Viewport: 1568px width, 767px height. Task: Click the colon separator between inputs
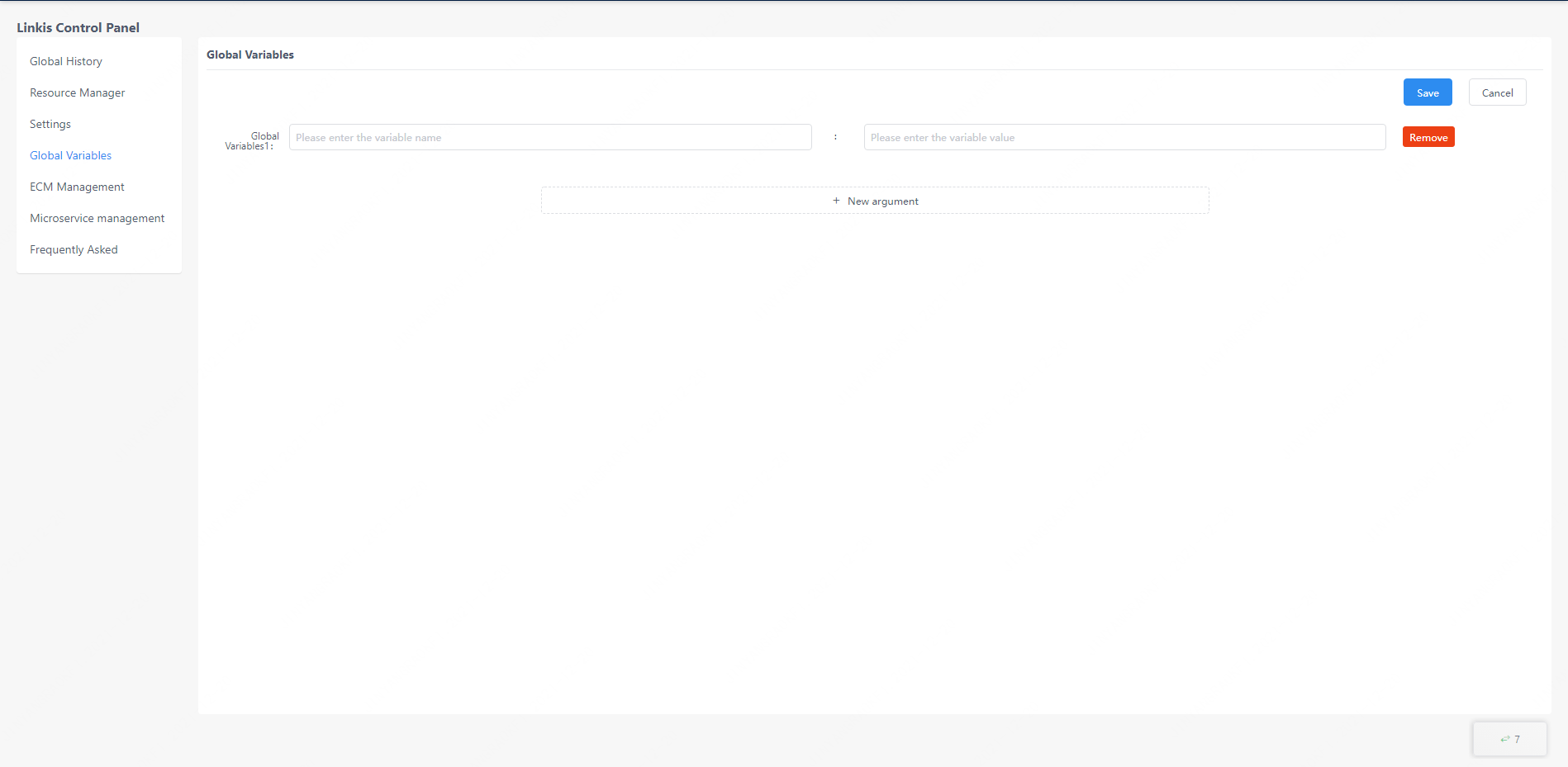[x=835, y=137]
